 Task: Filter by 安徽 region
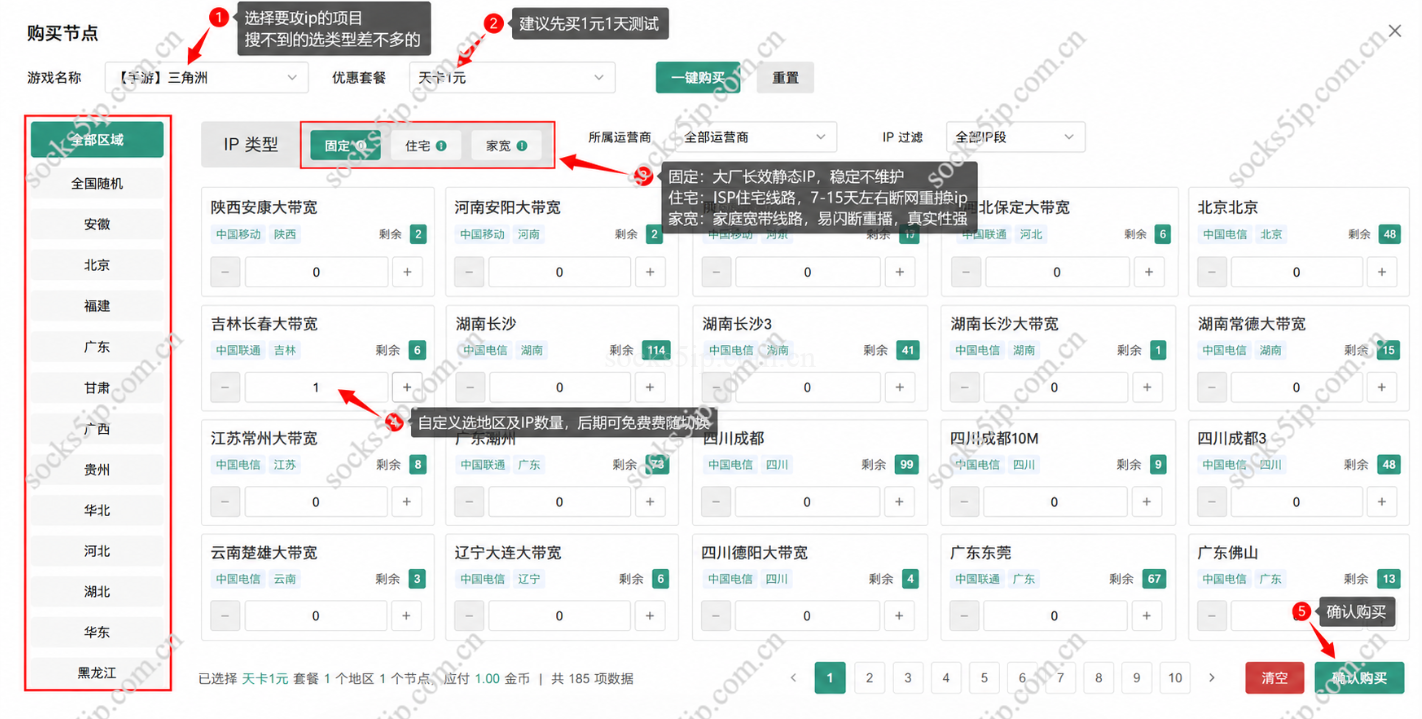[97, 225]
